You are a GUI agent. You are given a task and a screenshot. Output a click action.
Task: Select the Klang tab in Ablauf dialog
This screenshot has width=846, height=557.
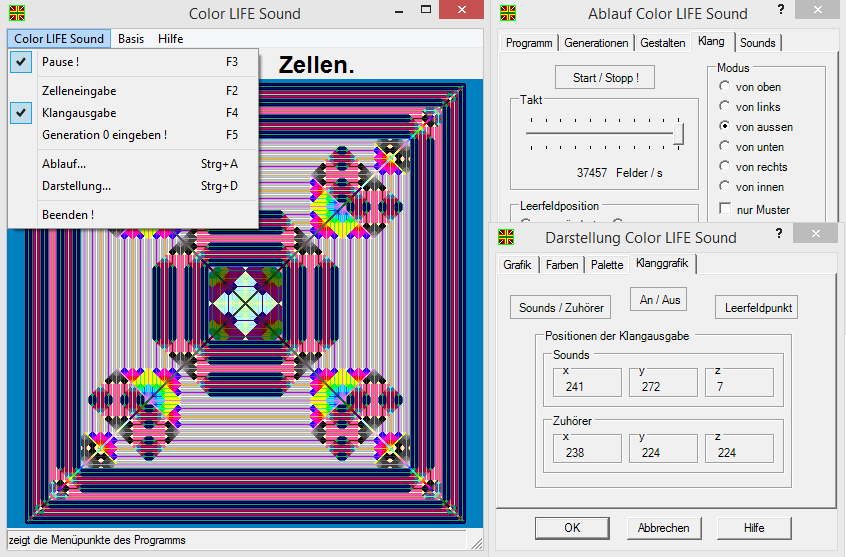click(712, 42)
